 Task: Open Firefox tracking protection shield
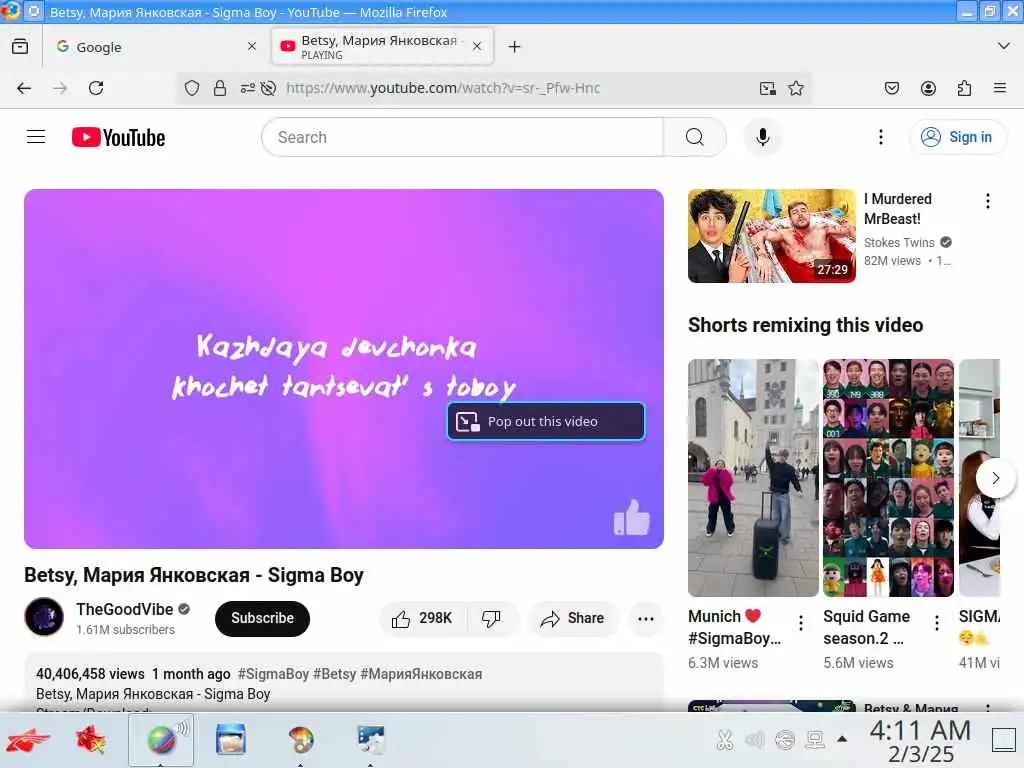pos(191,88)
